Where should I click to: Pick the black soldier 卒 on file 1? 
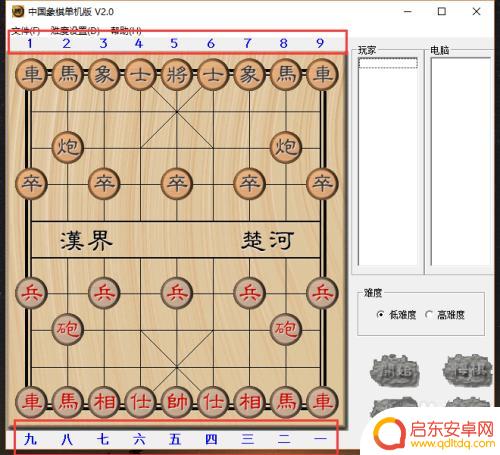pyautogui.click(x=31, y=184)
